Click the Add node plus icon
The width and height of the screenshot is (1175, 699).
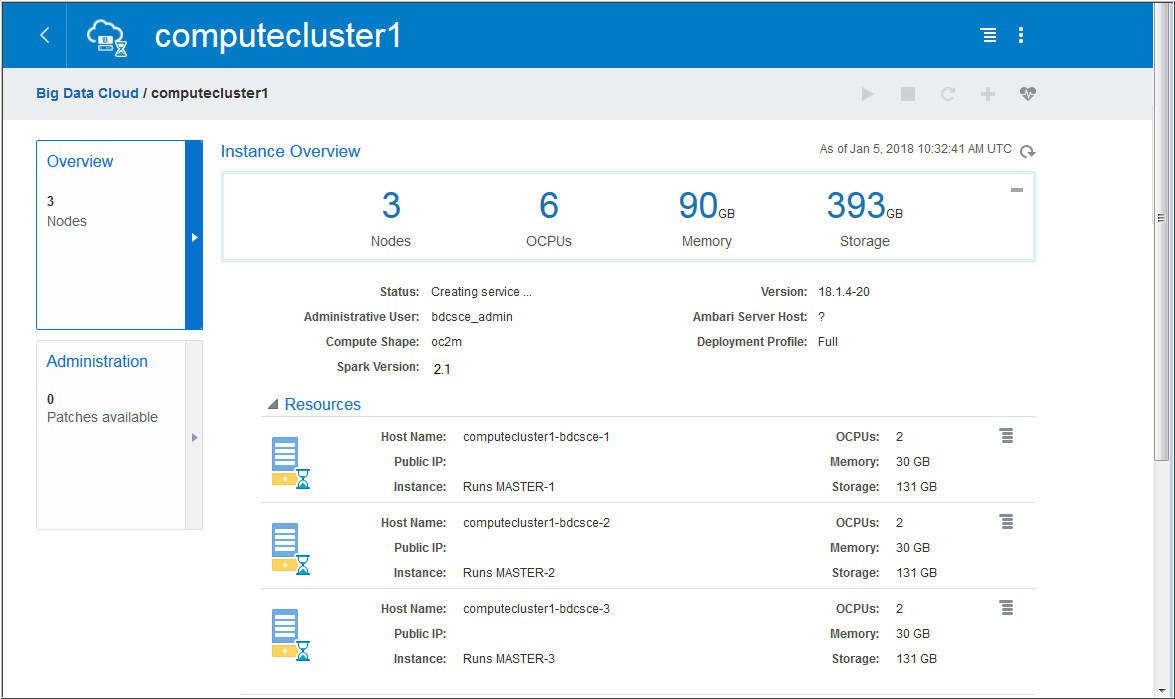pos(988,93)
